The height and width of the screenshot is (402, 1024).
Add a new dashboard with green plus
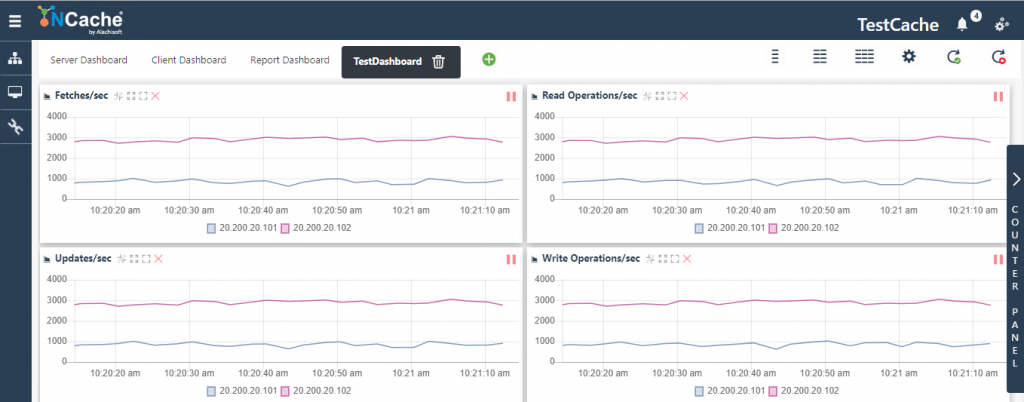pyautogui.click(x=489, y=60)
